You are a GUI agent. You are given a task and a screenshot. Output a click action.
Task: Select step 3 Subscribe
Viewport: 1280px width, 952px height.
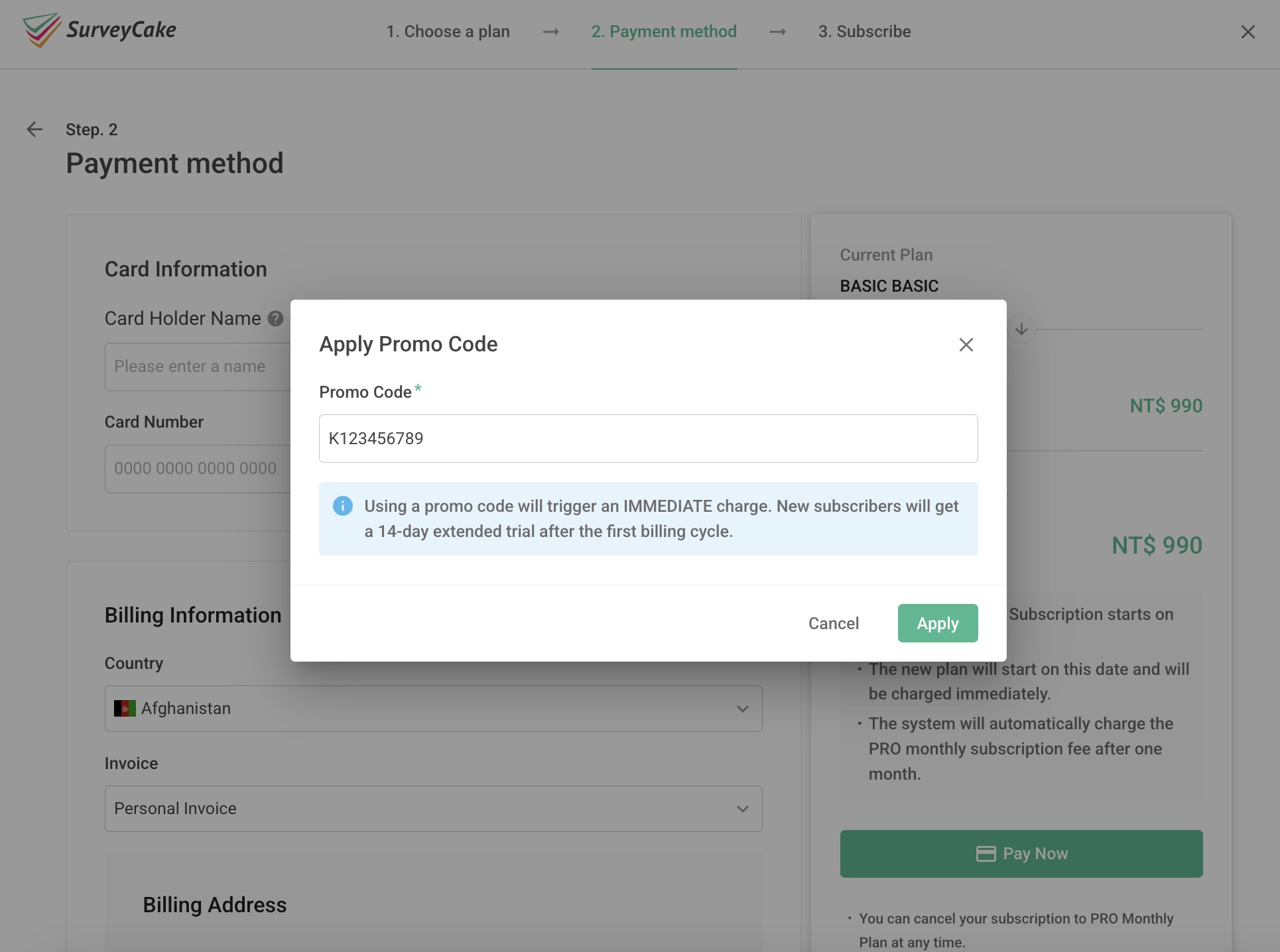click(x=864, y=31)
